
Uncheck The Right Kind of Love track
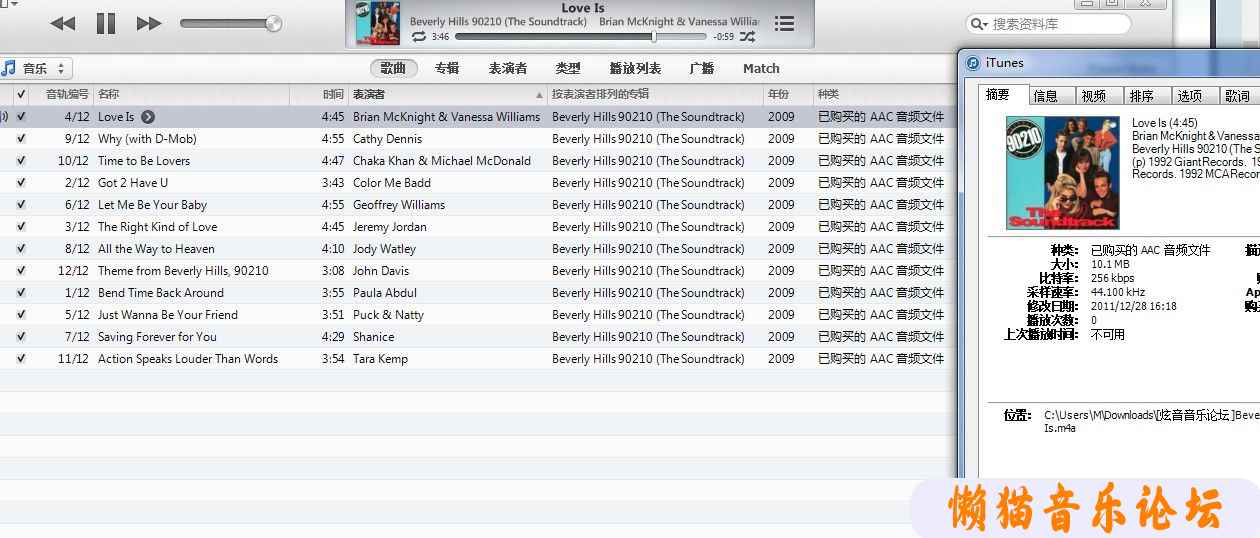(x=21, y=227)
